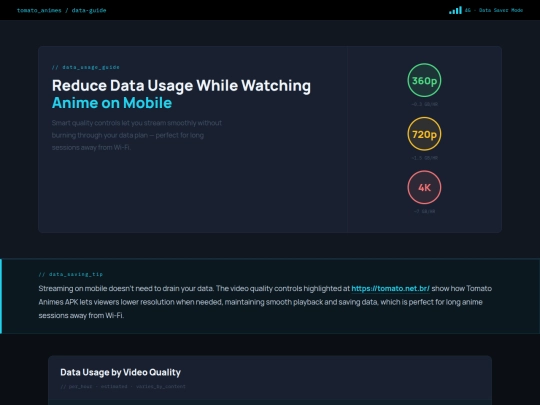
Task: Click the '// data_usage_guide' label
Action: (x=85, y=67)
